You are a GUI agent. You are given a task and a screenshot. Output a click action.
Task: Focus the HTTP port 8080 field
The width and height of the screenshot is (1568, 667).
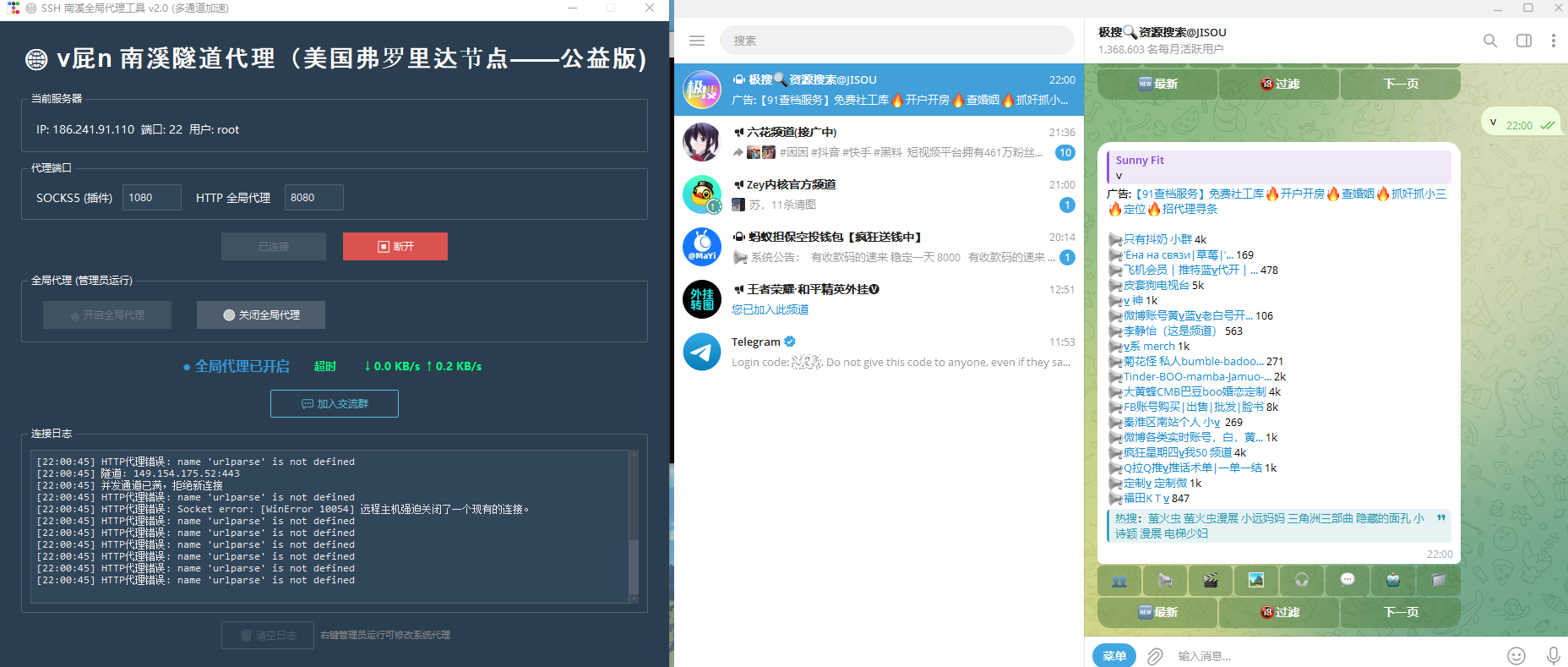tap(314, 197)
